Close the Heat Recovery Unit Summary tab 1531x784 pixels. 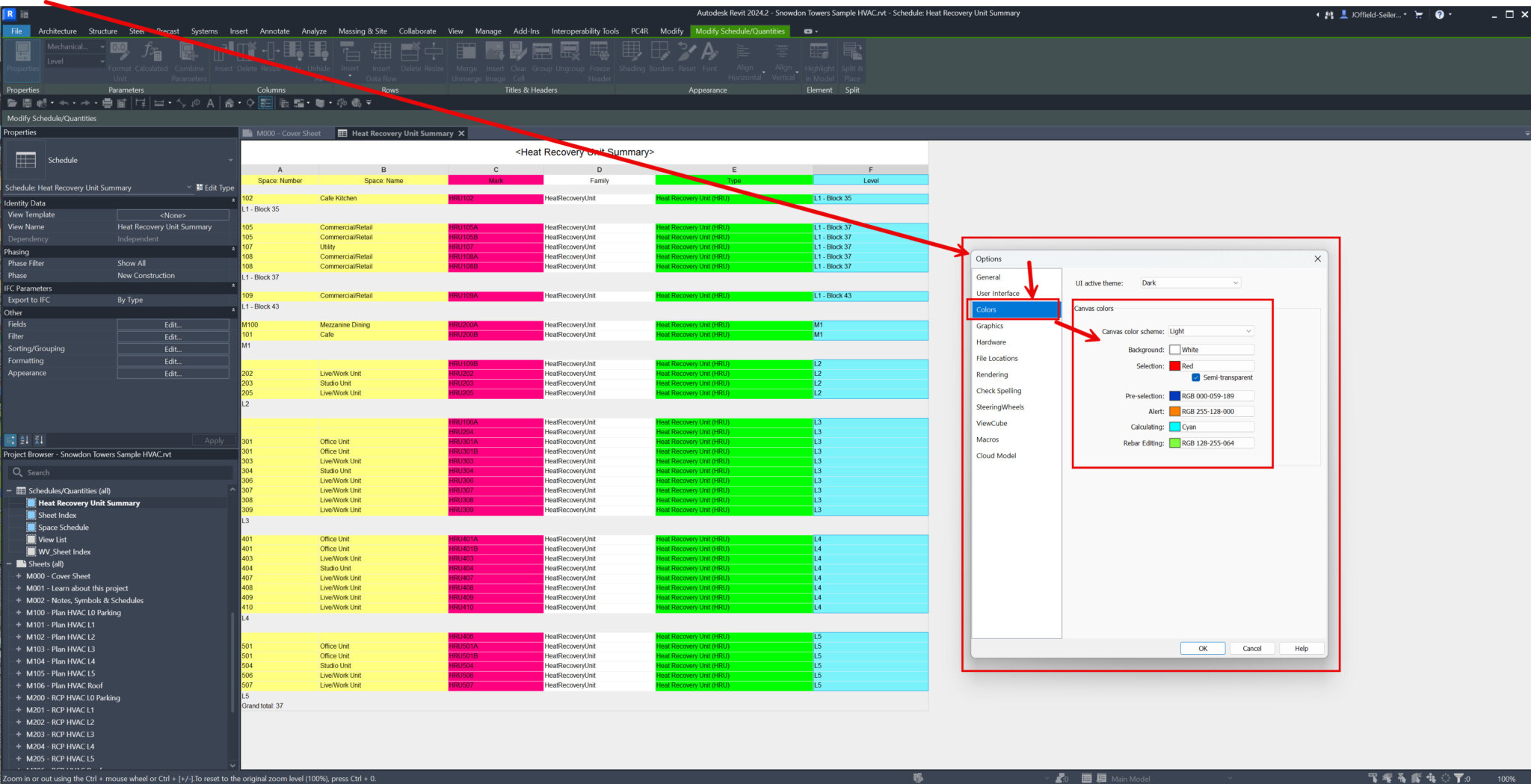pos(461,134)
